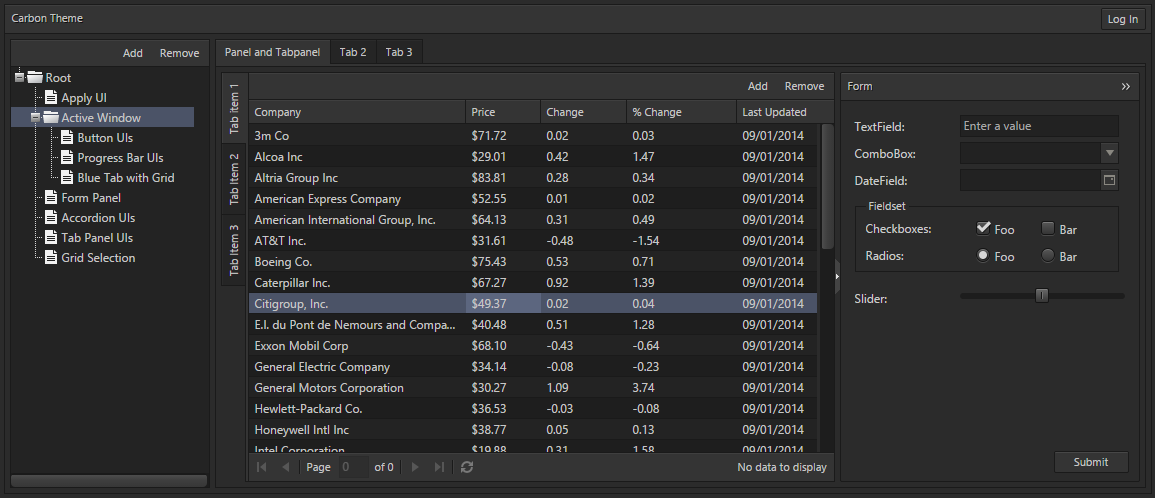The height and width of the screenshot is (498, 1155).
Task: Open the ComboBox dropdown arrow
Action: tap(1109, 152)
